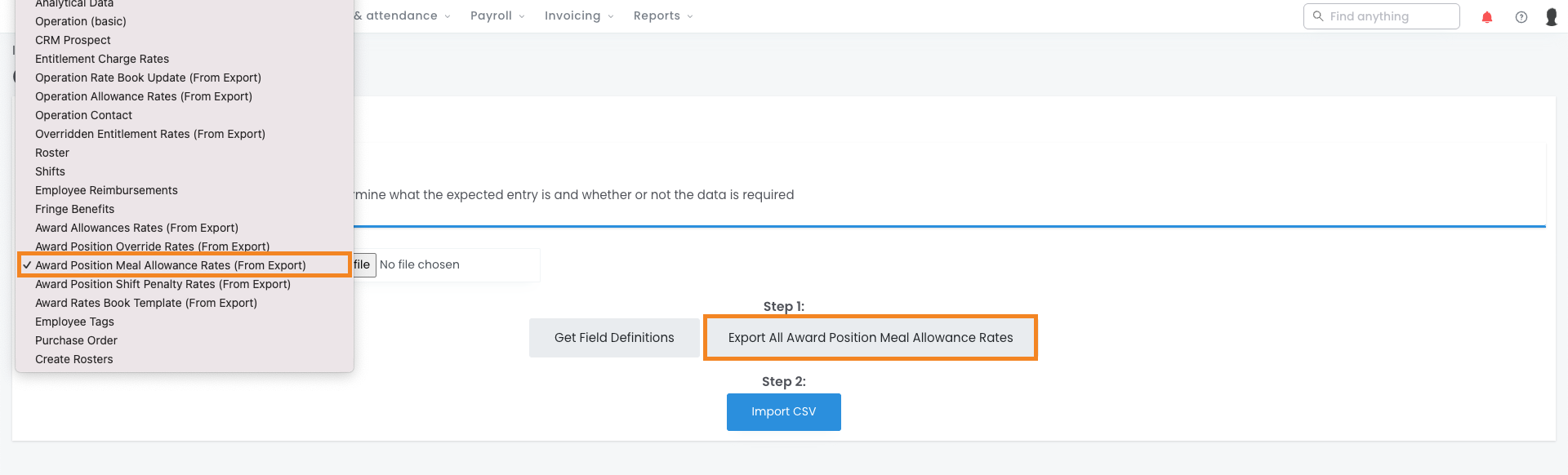The height and width of the screenshot is (475, 1568).
Task: Select Award Position Meal Allowance Rates option
Action: click(x=171, y=265)
